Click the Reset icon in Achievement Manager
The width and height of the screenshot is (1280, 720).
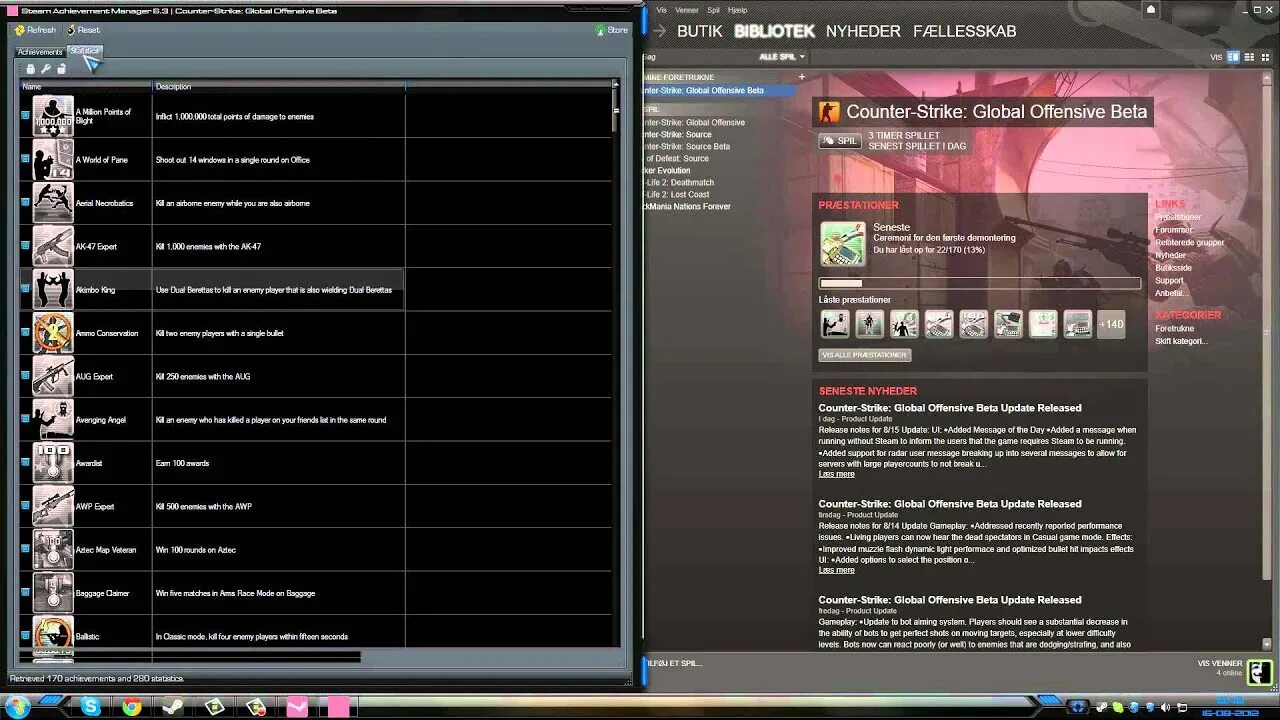coord(71,30)
